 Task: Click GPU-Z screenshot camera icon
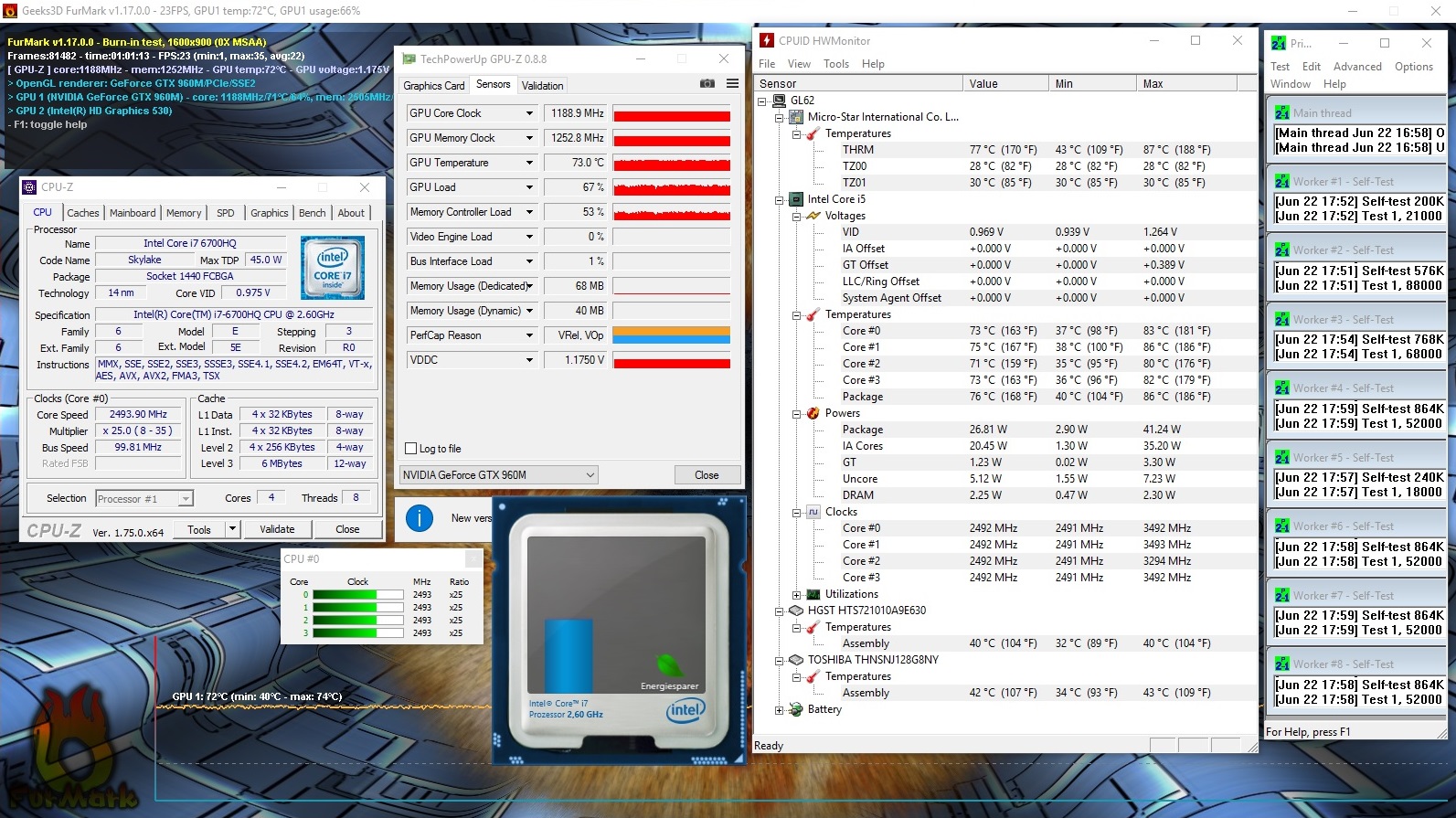tap(707, 83)
